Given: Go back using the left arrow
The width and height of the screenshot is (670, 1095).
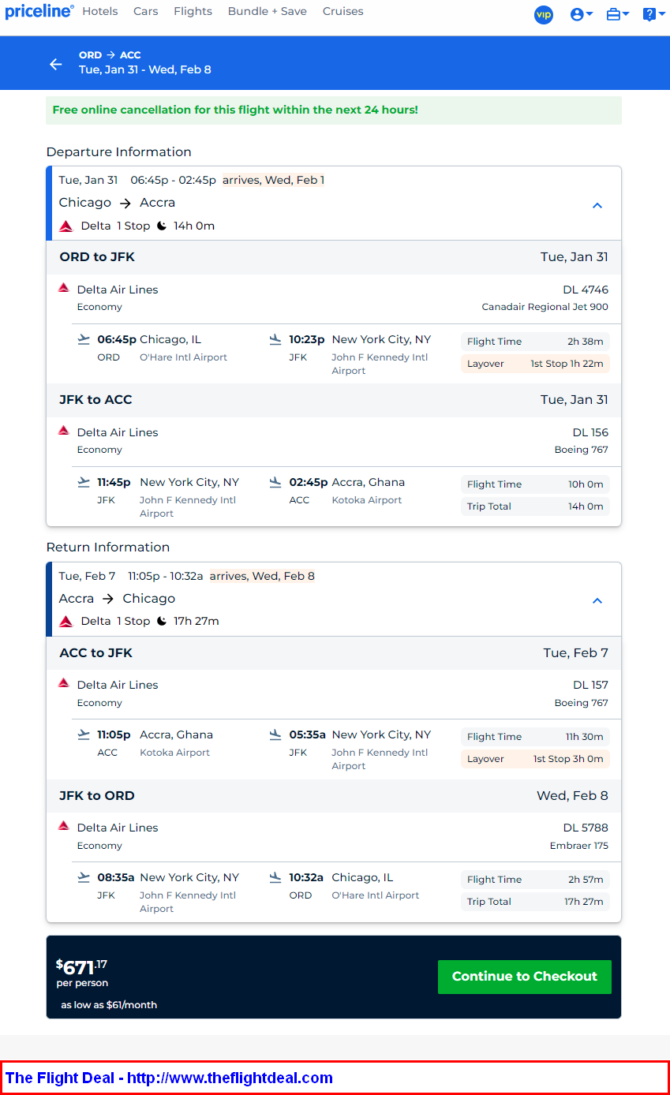Looking at the screenshot, I should [x=56, y=64].
